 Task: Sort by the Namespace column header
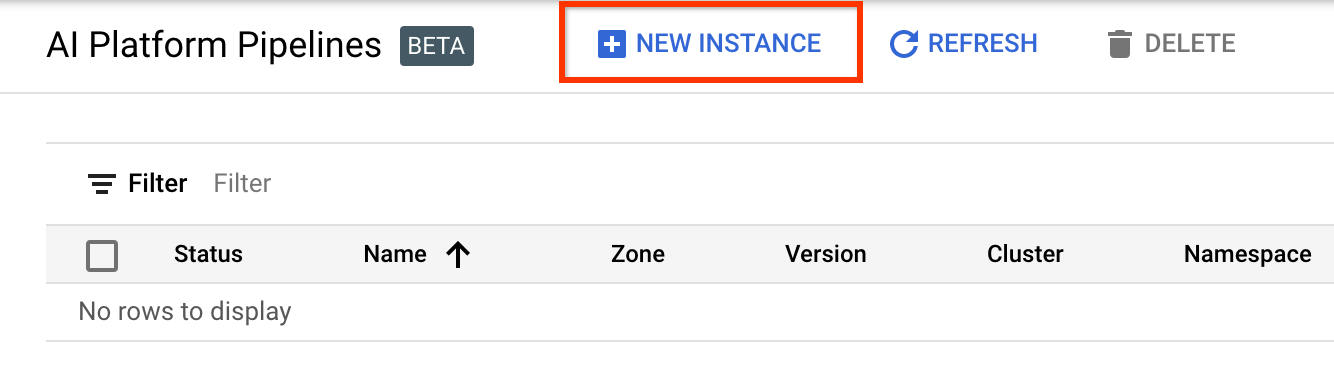tap(1248, 255)
